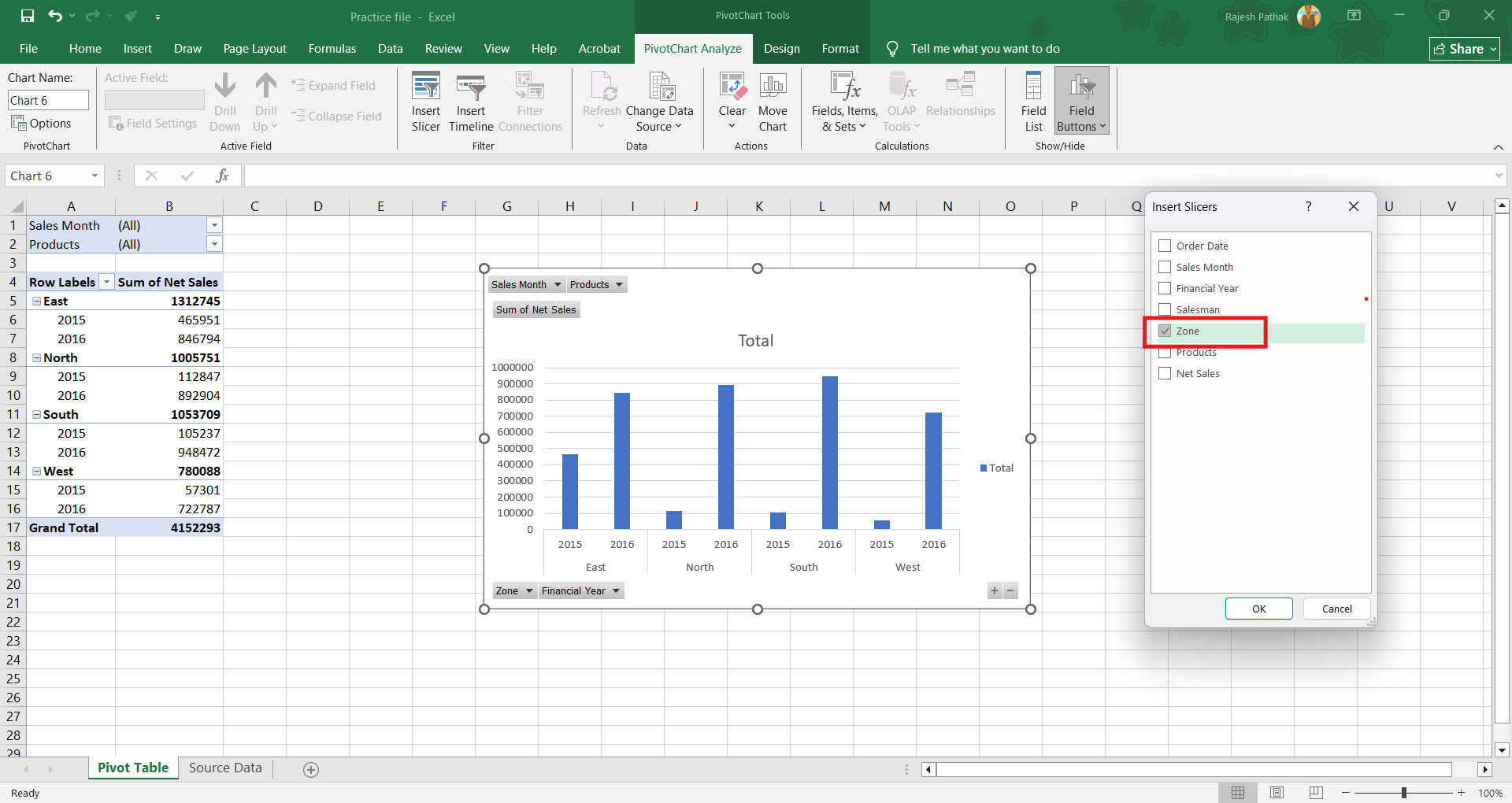1512x803 pixels.
Task: Open the Sales Month filter dropdown in chart
Action: click(x=558, y=285)
